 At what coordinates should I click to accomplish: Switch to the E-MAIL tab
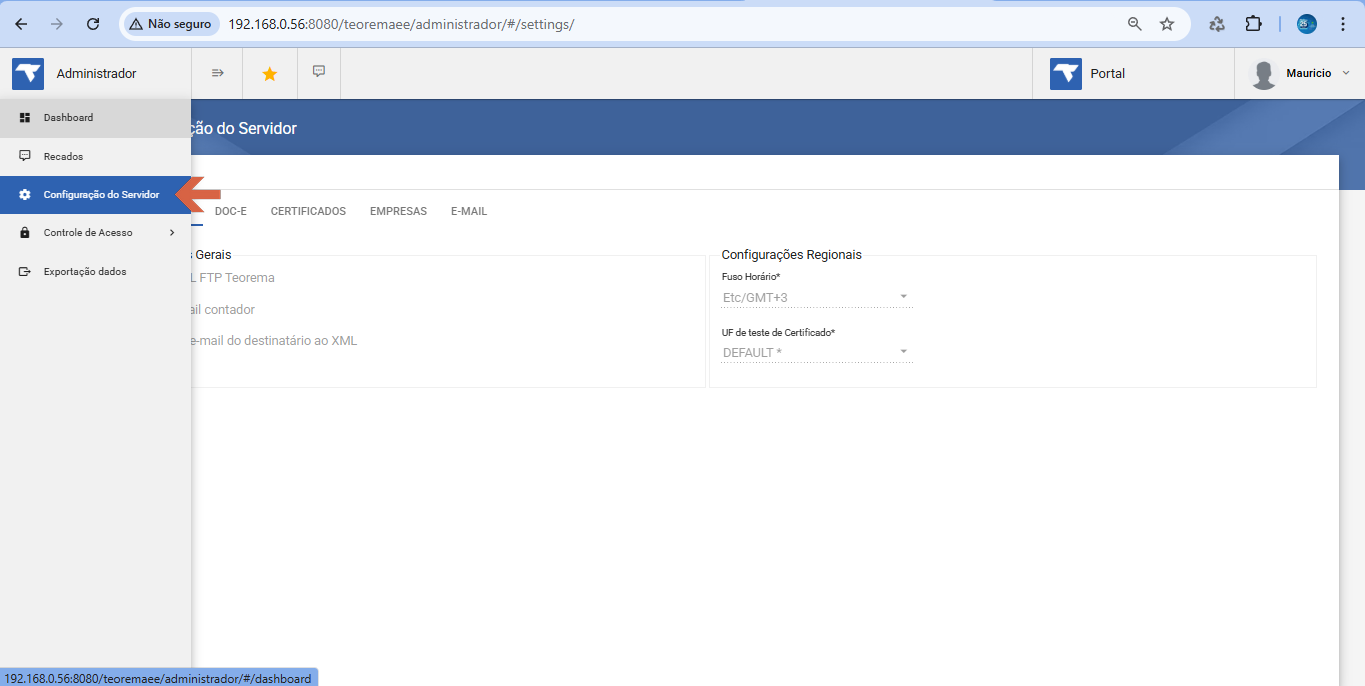[469, 211]
